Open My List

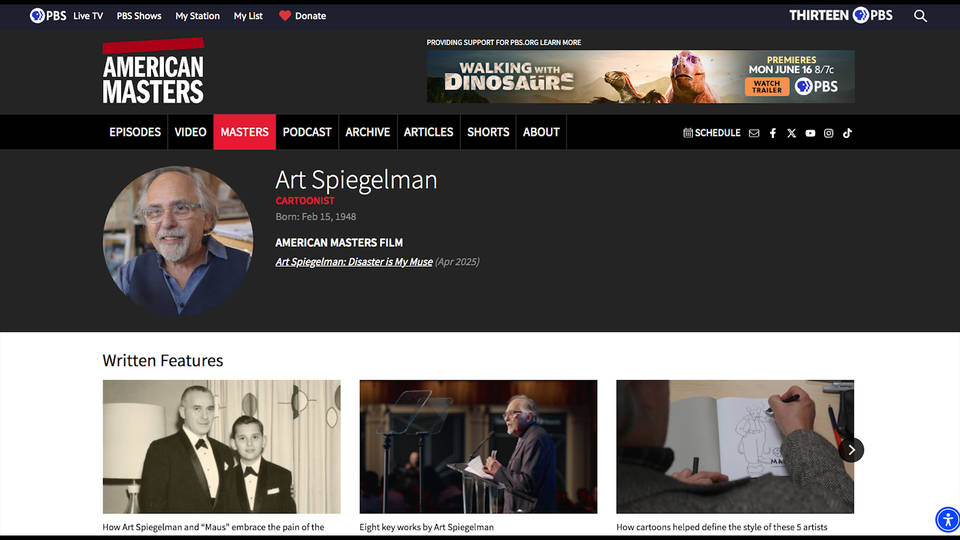pos(248,16)
